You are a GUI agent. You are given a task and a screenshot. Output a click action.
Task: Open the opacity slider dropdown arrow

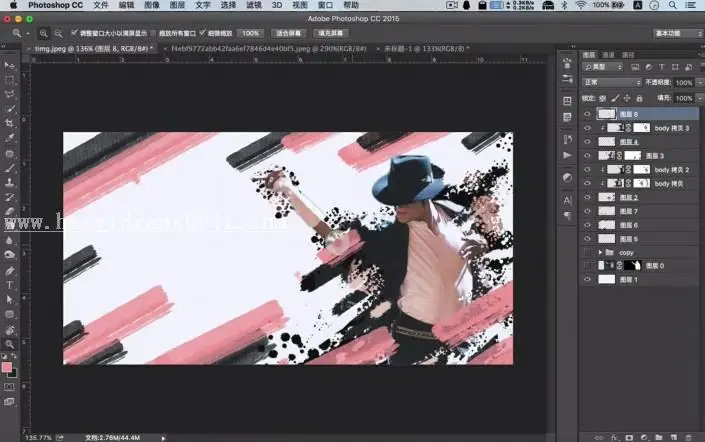(700, 82)
